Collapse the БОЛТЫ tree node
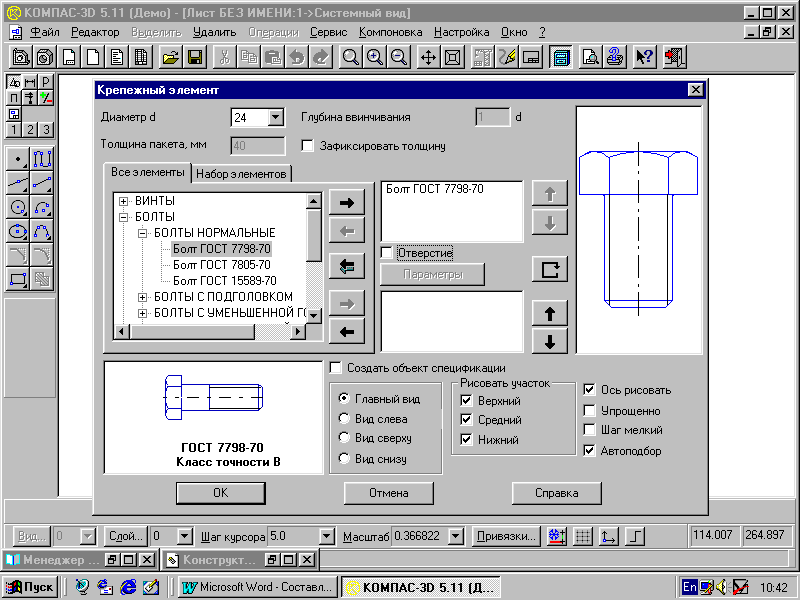This screenshot has width=800, height=600. 123,217
